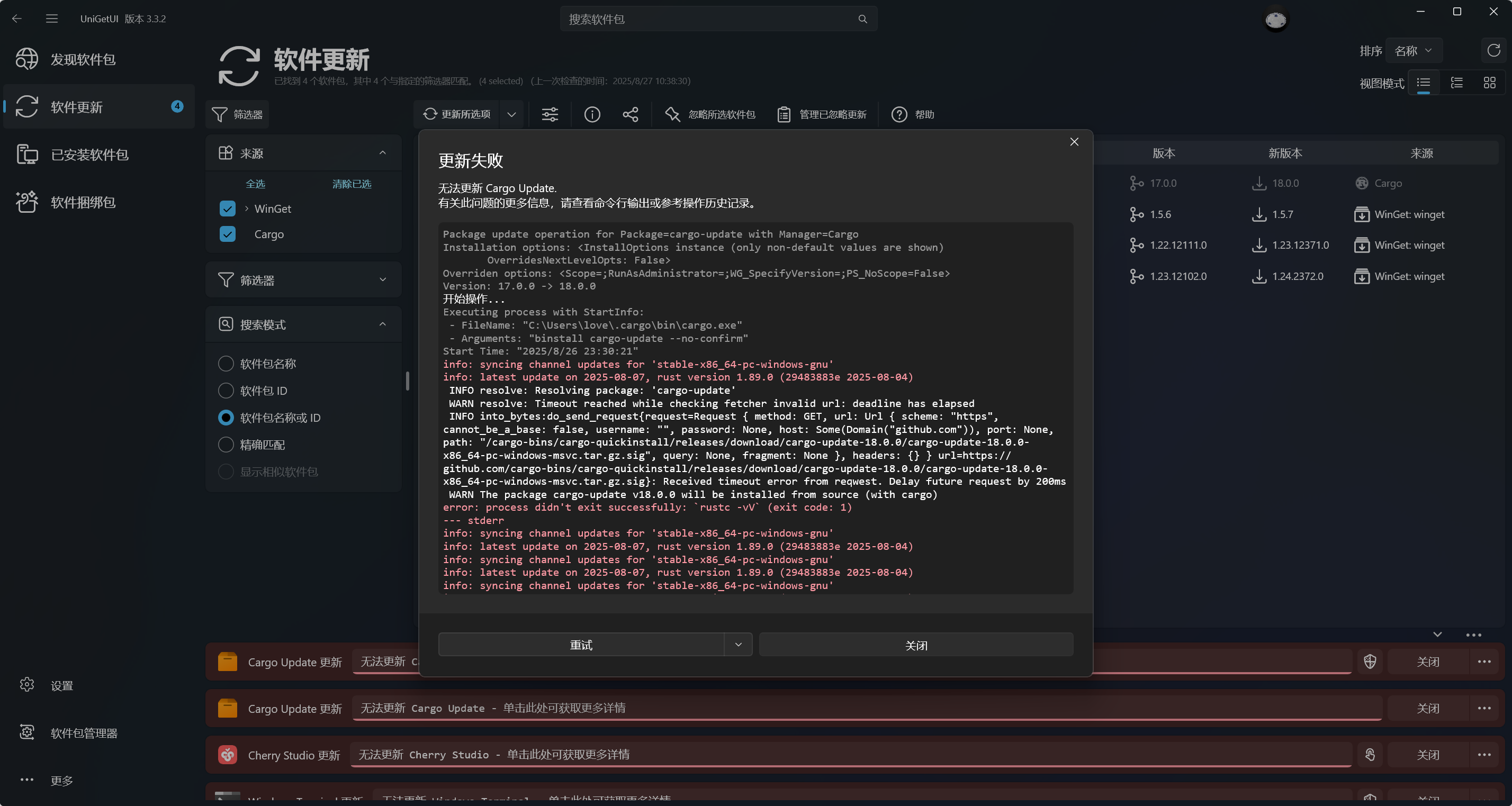Open installation options sliders icon

pos(550,114)
